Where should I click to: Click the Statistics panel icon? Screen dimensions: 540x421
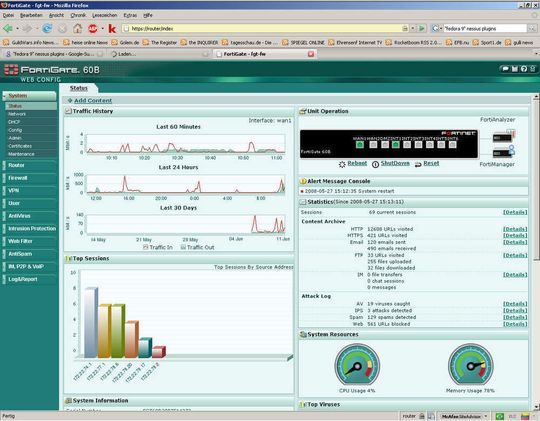(x=303, y=202)
